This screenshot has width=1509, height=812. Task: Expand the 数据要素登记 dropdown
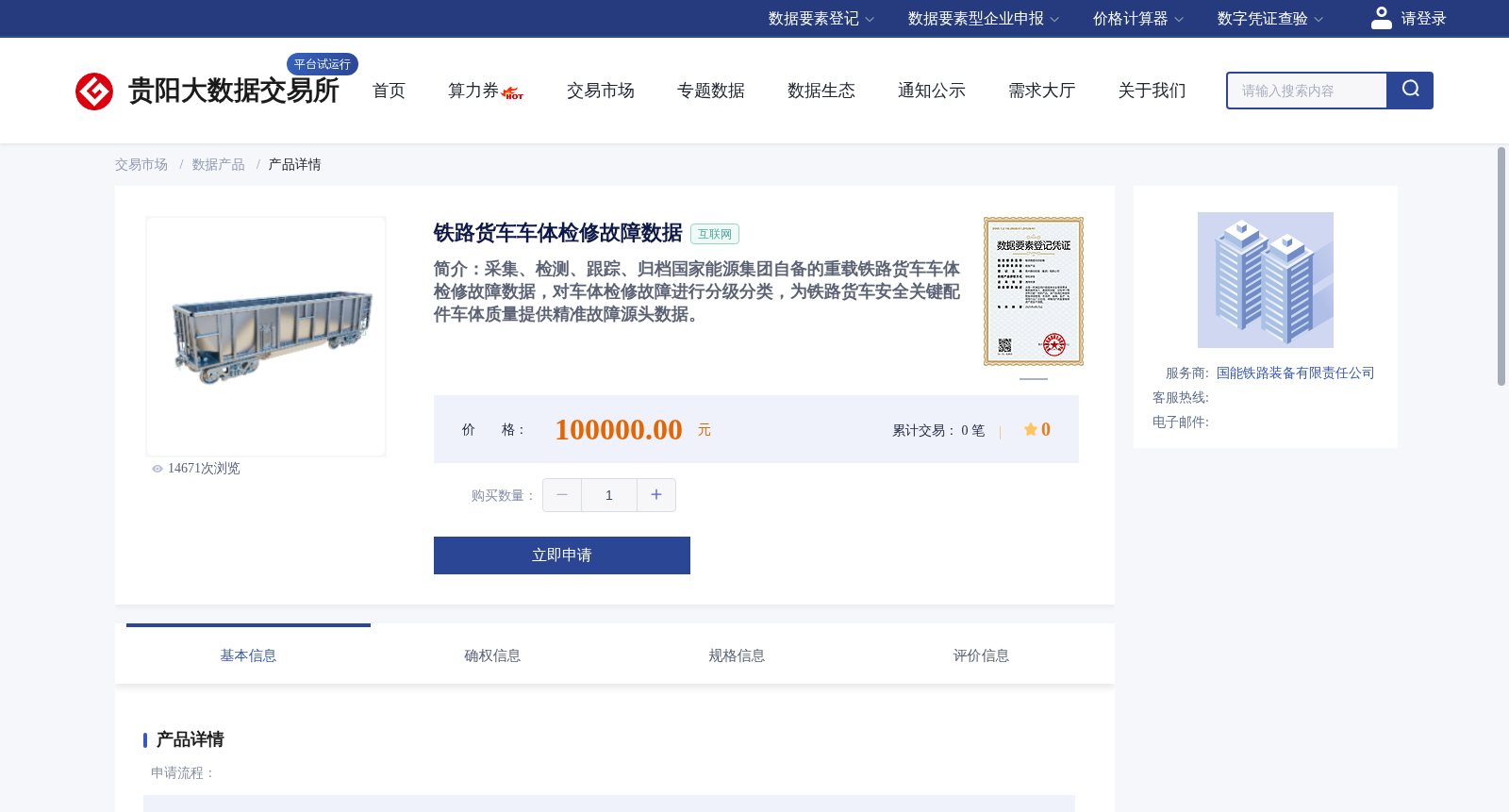[821, 19]
